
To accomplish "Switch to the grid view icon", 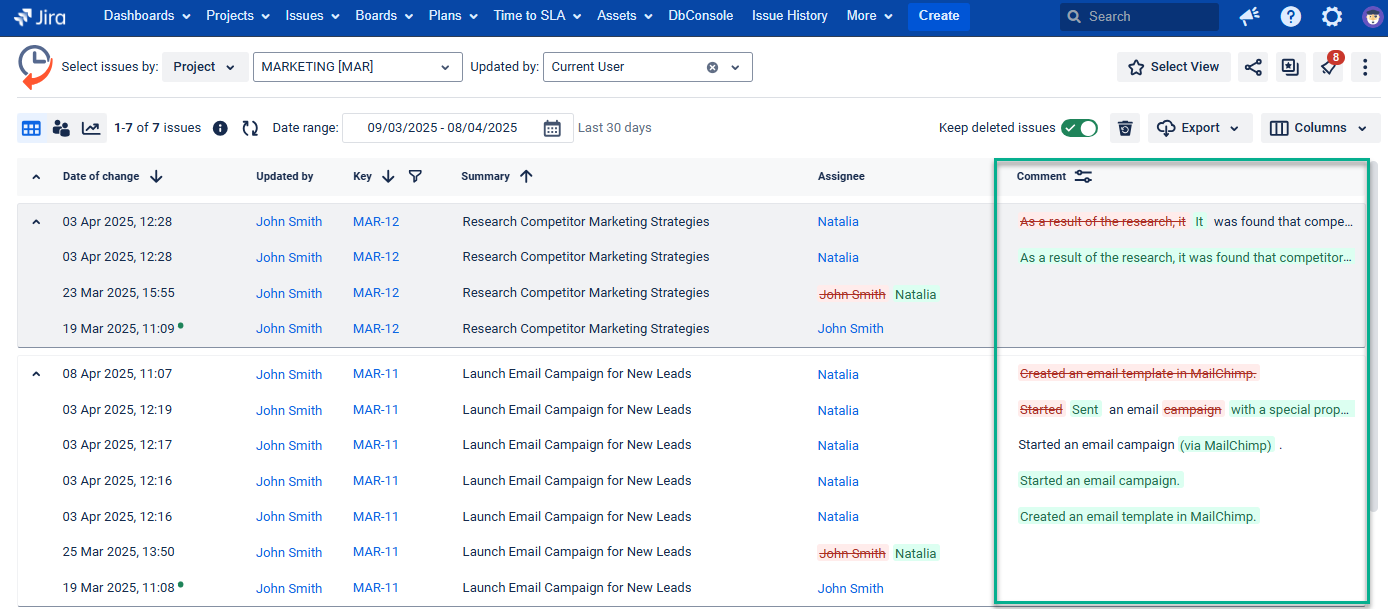I will pos(31,128).
